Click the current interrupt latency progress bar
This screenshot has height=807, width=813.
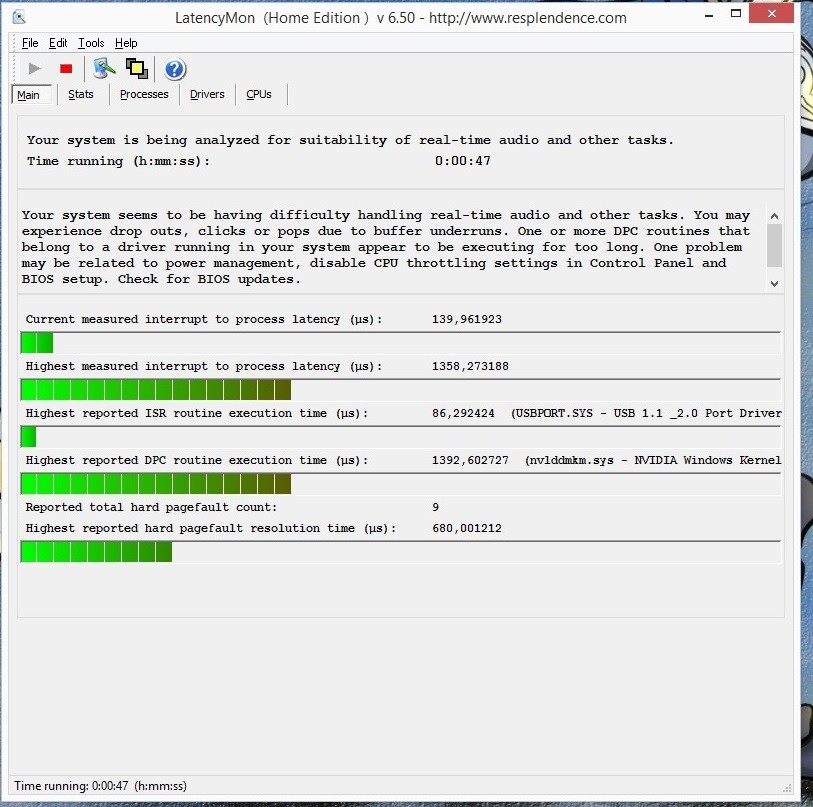(400, 343)
